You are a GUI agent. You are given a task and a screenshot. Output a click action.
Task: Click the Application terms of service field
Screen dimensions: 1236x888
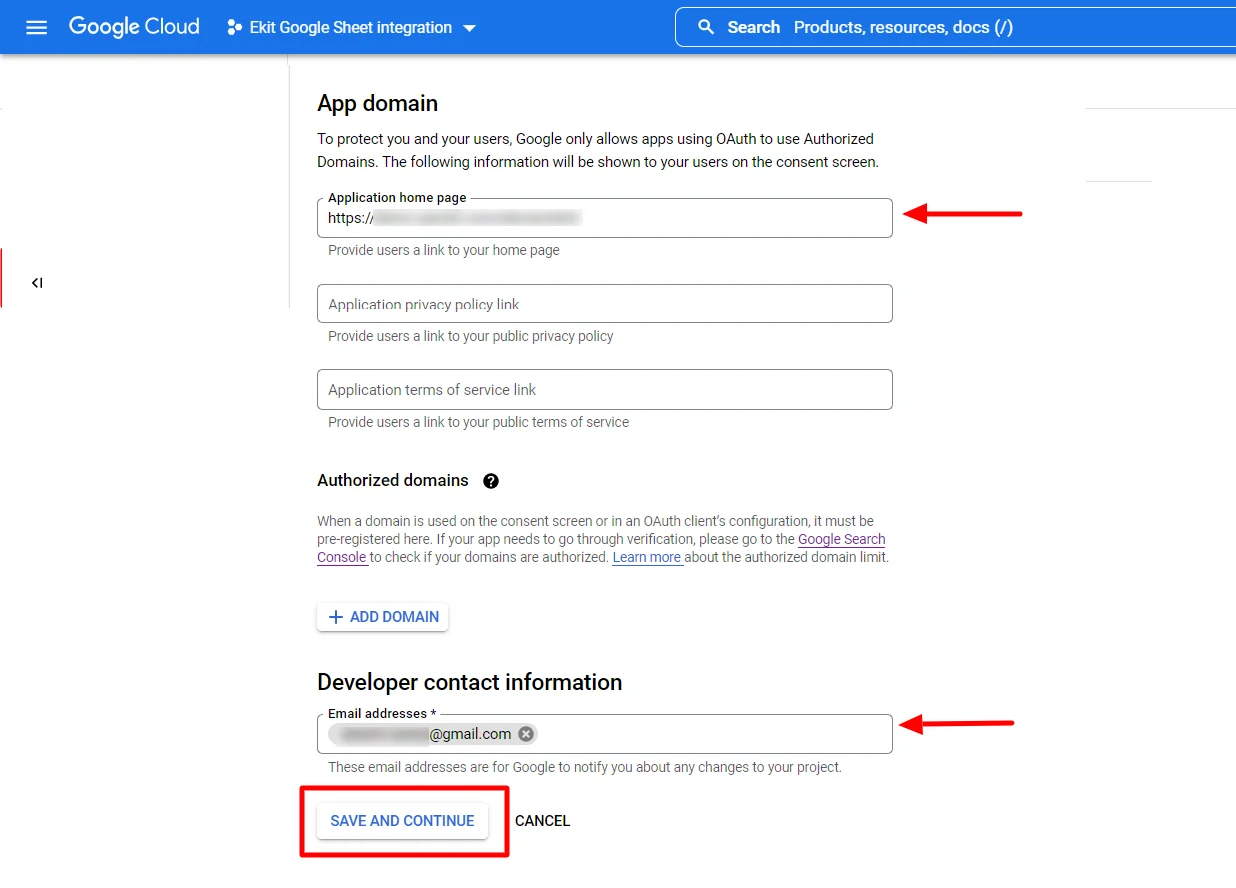[604, 389]
